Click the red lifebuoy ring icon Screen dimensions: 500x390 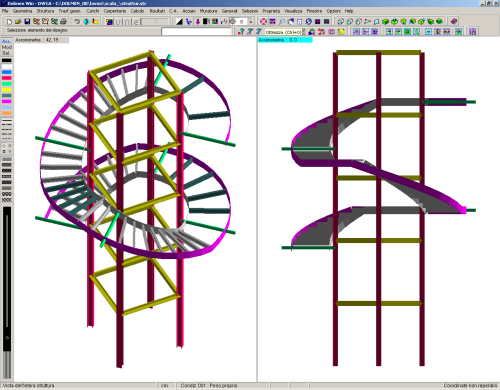point(263,22)
